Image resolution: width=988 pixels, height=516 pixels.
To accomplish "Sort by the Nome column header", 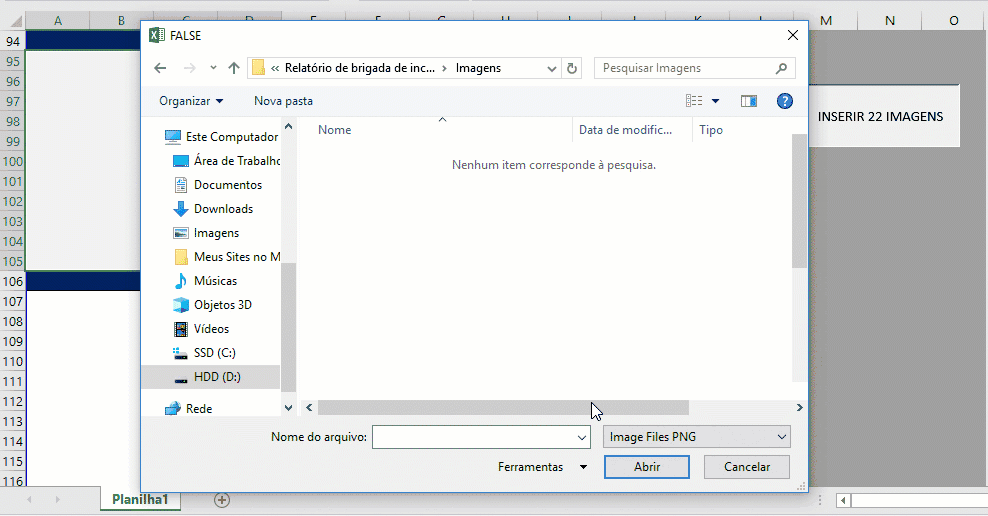I will coord(335,130).
